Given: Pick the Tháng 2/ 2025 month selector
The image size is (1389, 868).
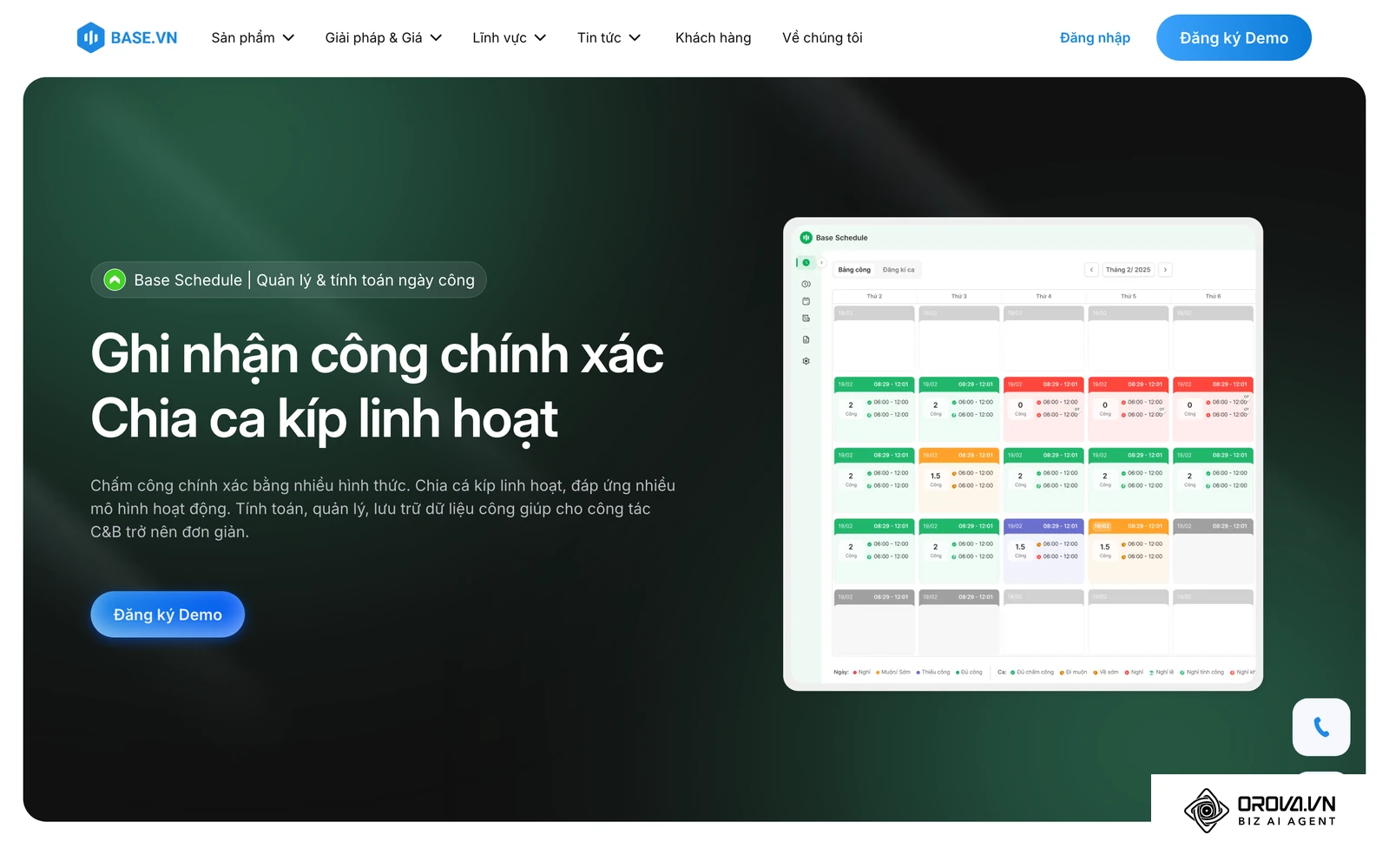Looking at the screenshot, I should (1128, 270).
